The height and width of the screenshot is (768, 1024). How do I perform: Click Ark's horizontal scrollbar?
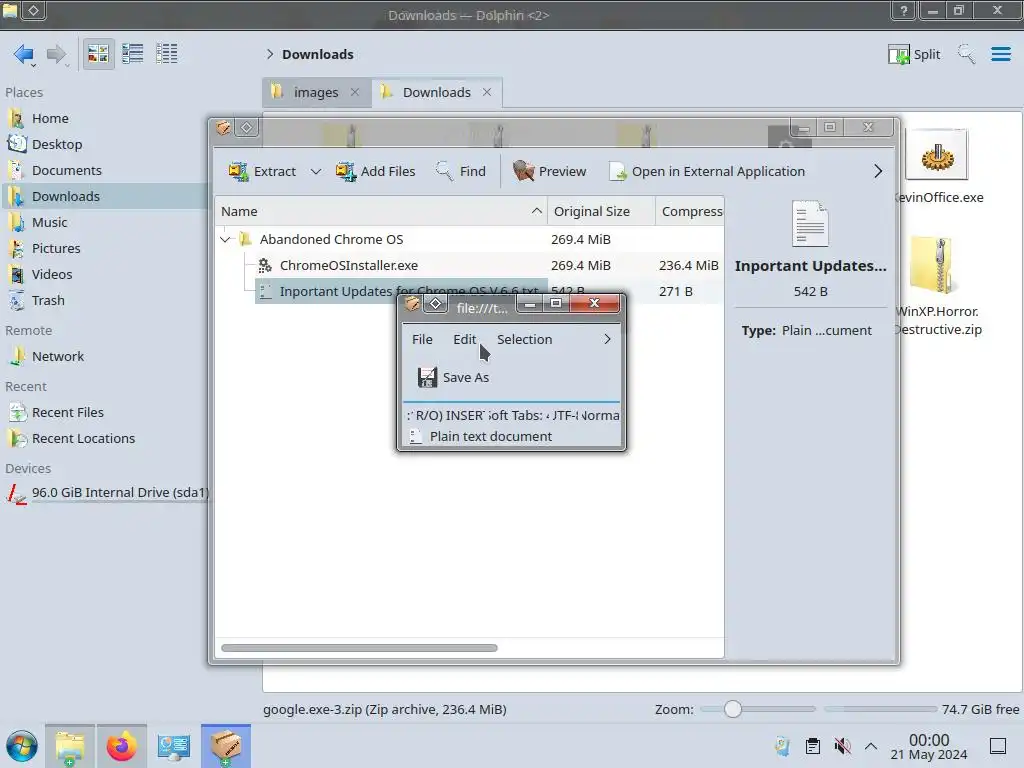(359, 648)
